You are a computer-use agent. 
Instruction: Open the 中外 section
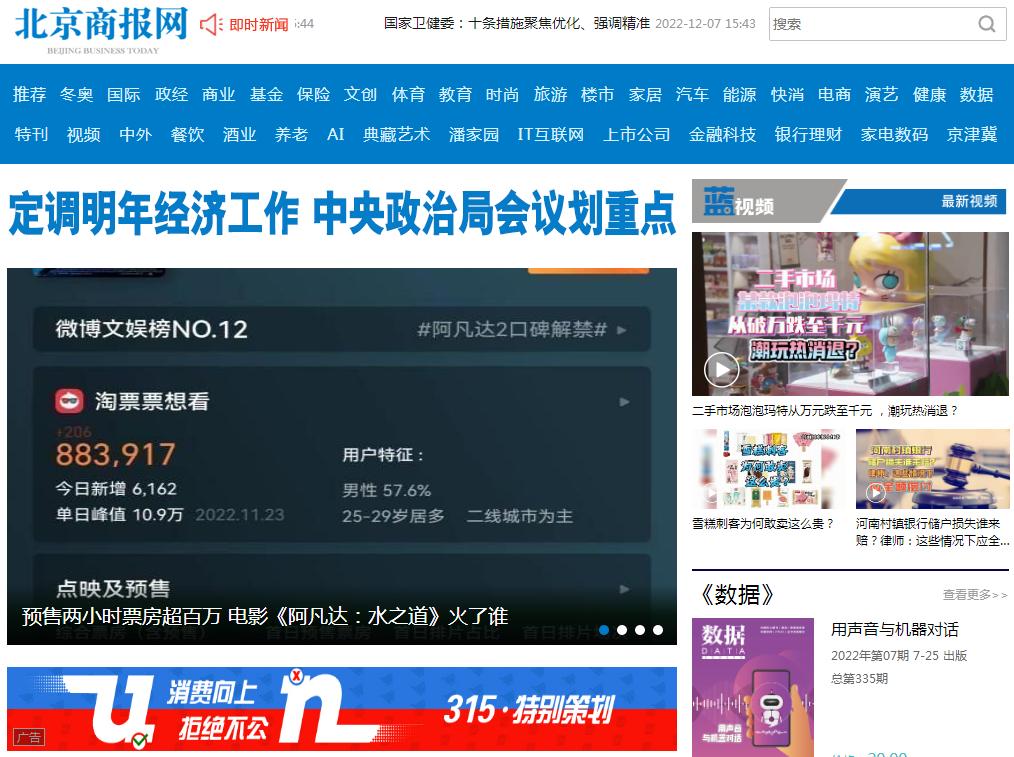135,134
